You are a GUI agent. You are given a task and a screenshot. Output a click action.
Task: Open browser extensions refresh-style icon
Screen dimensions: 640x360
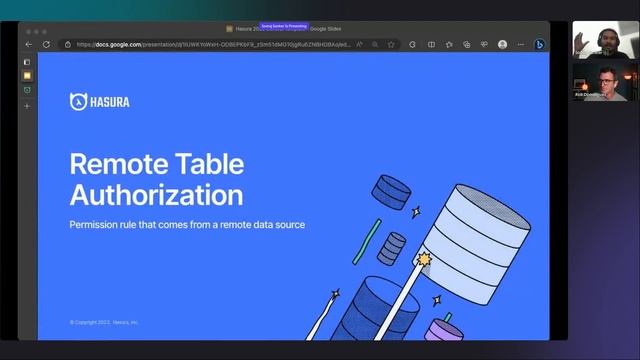coord(412,44)
